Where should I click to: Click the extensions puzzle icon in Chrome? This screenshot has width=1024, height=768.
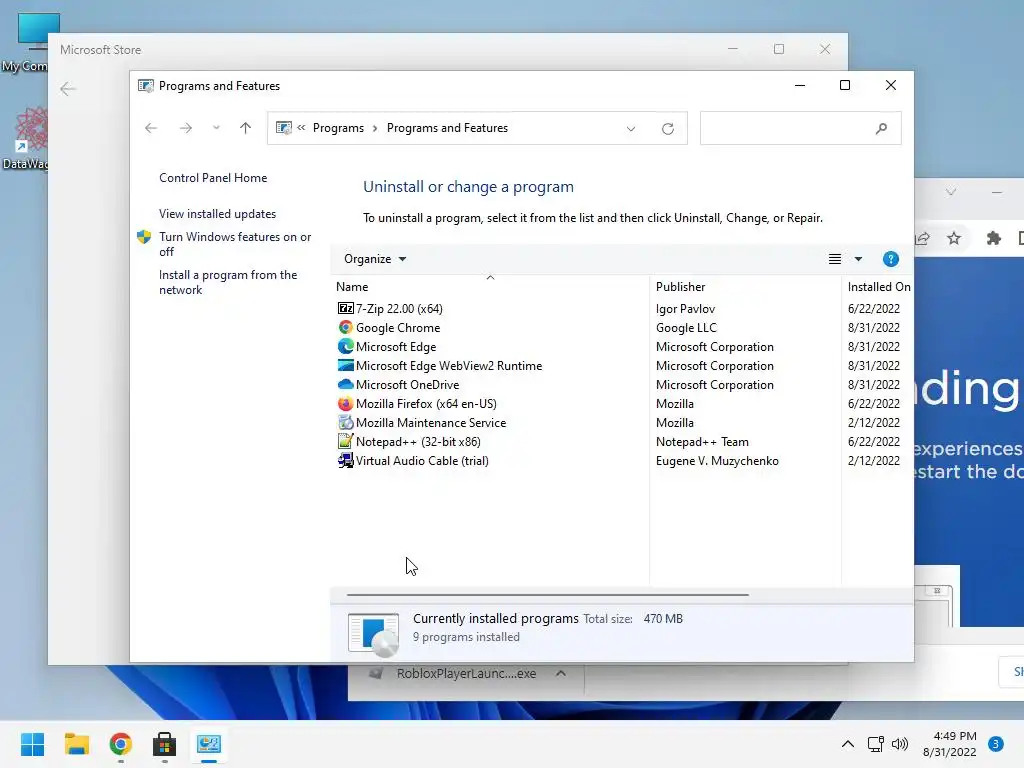[x=993, y=238]
